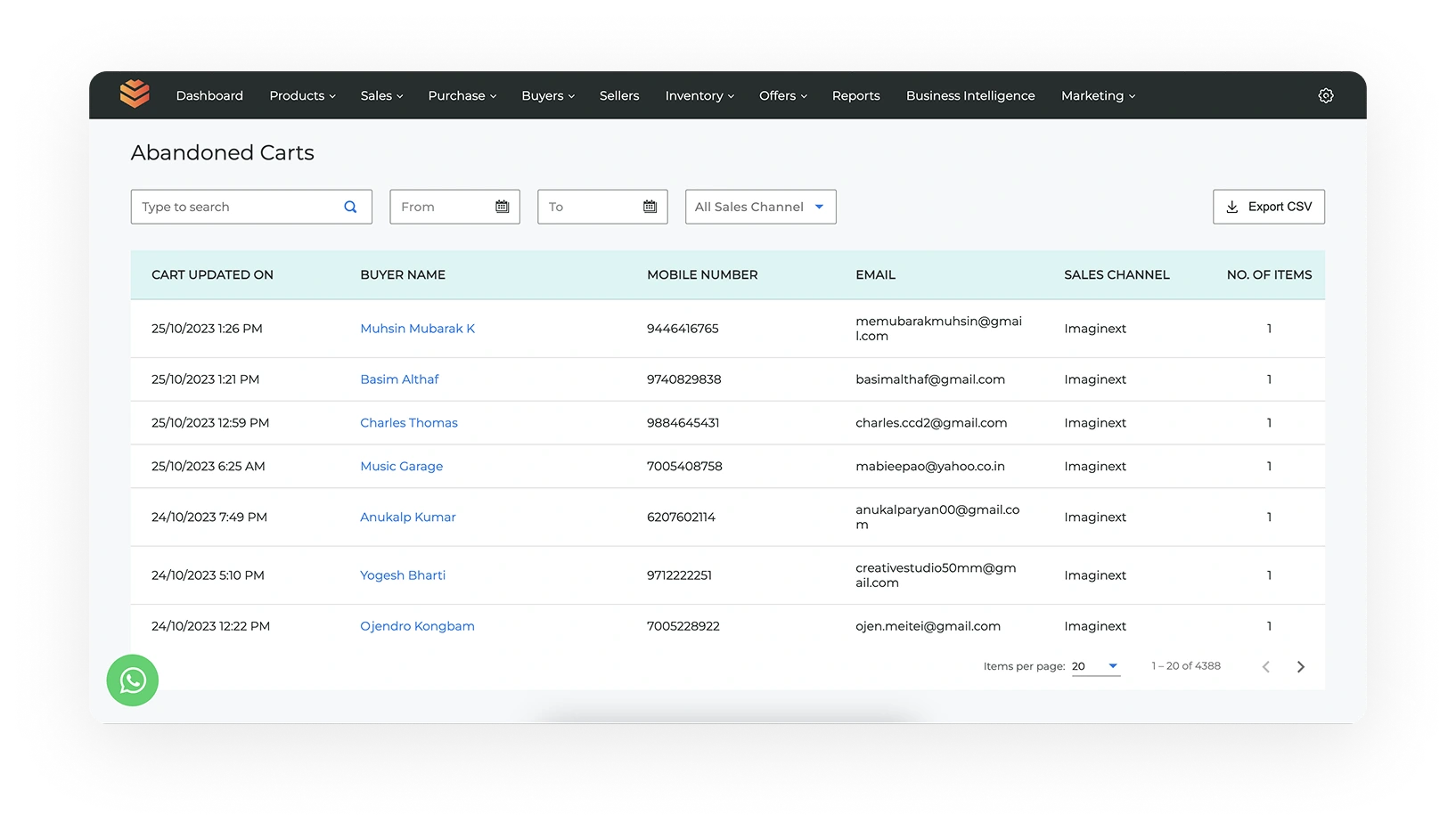Image resolution: width=1456 pixels, height=831 pixels.
Task: Open the WhatsApp chat bubble
Action: click(x=133, y=680)
